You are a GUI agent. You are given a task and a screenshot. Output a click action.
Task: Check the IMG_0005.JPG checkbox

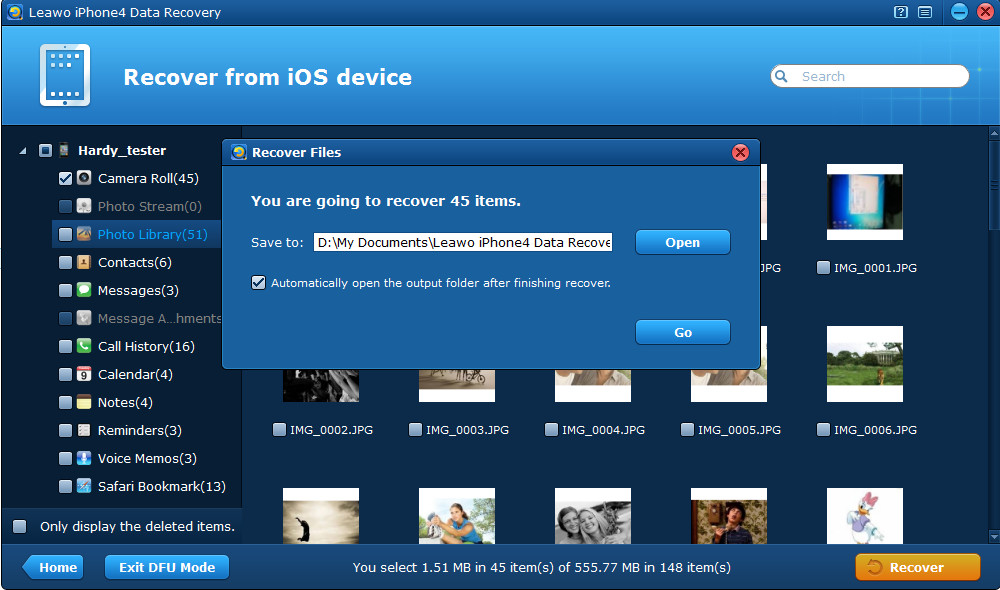coord(688,429)
